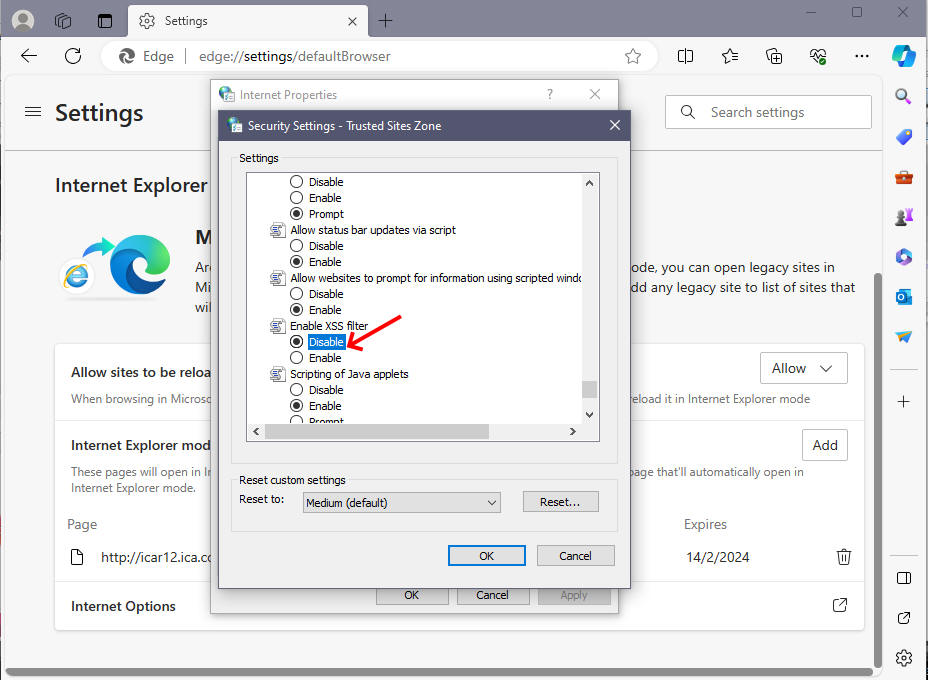Click the horizontal scroll left arrow
This screenshot has width=928, height=680.
256,432
